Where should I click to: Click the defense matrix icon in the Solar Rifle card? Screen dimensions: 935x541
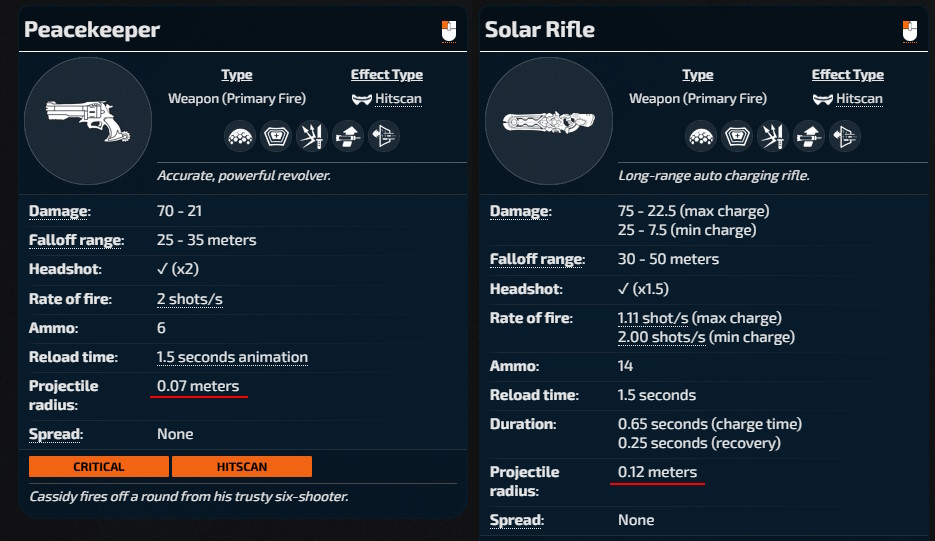click(844, 137)
